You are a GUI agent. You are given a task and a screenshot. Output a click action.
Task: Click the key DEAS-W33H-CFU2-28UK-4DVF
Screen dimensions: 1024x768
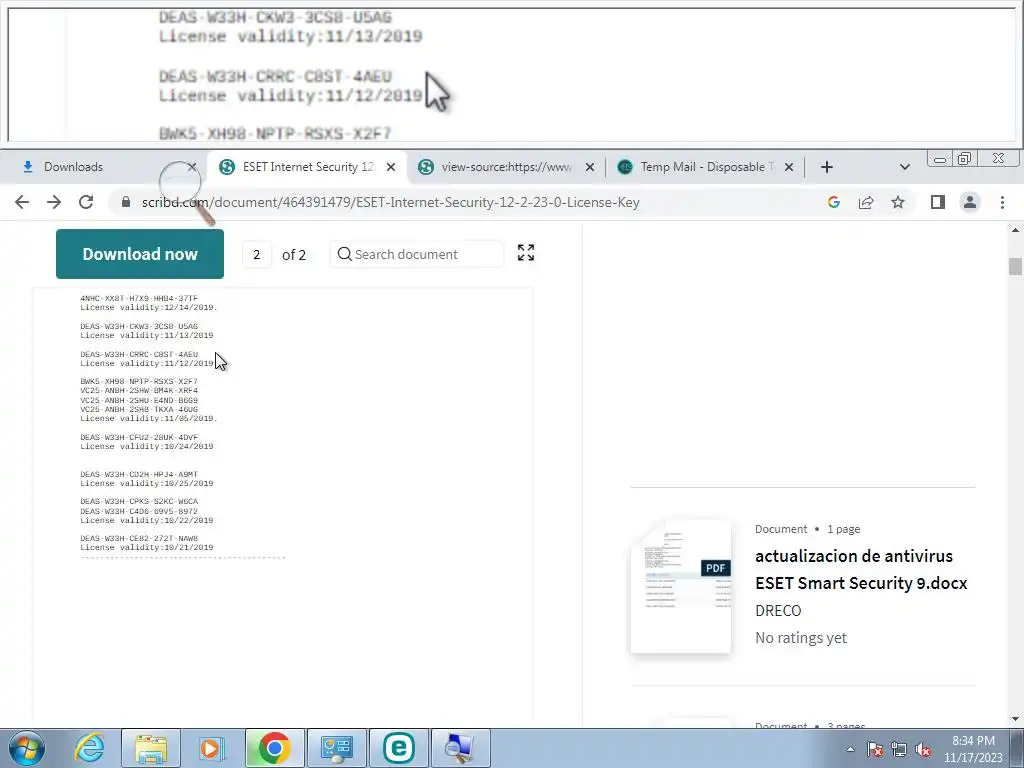point(139,438)
